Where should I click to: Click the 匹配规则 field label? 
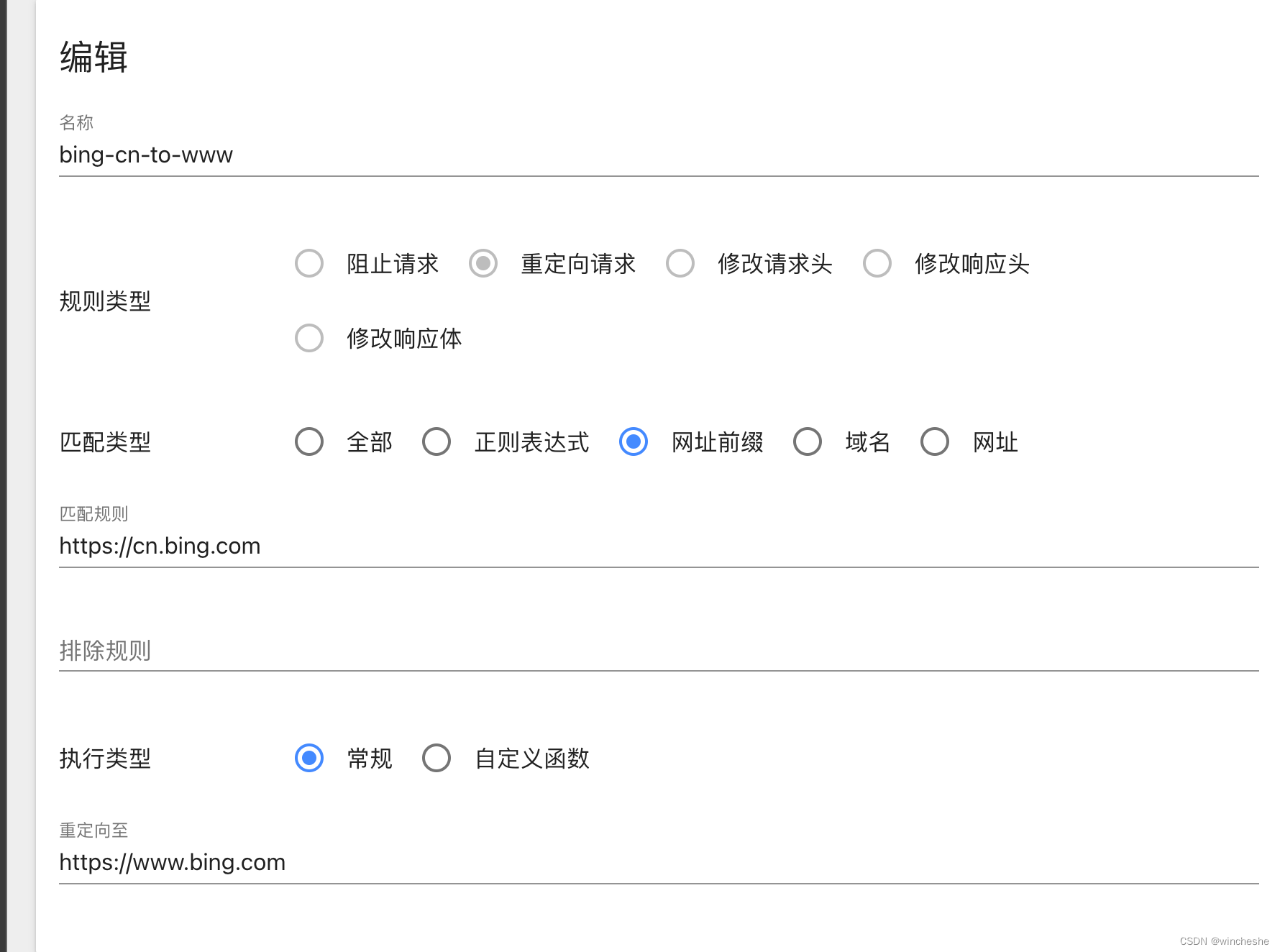coord(93,514)
